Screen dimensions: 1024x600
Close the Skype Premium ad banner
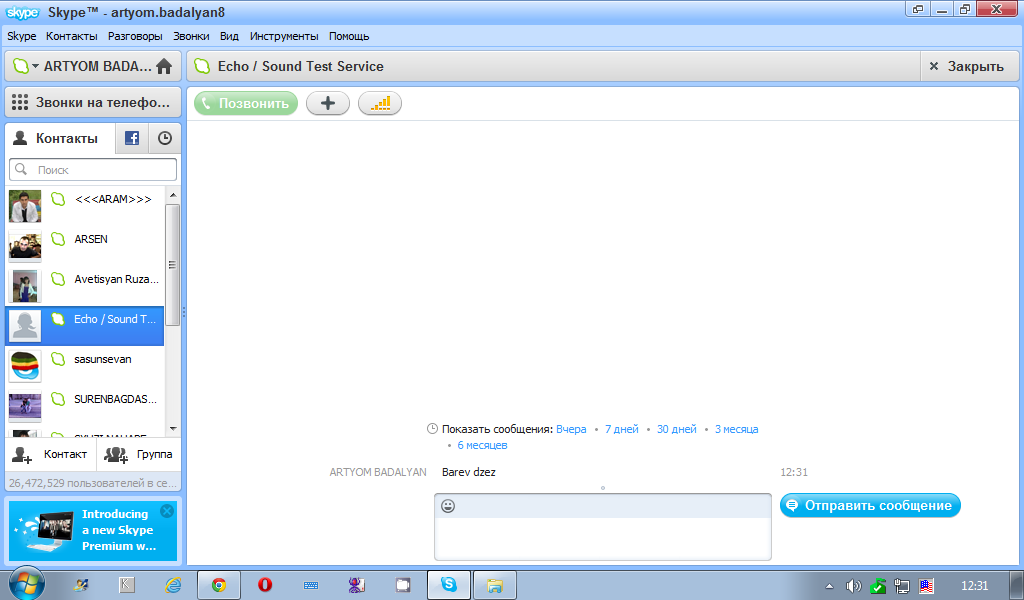click(167, 511)
